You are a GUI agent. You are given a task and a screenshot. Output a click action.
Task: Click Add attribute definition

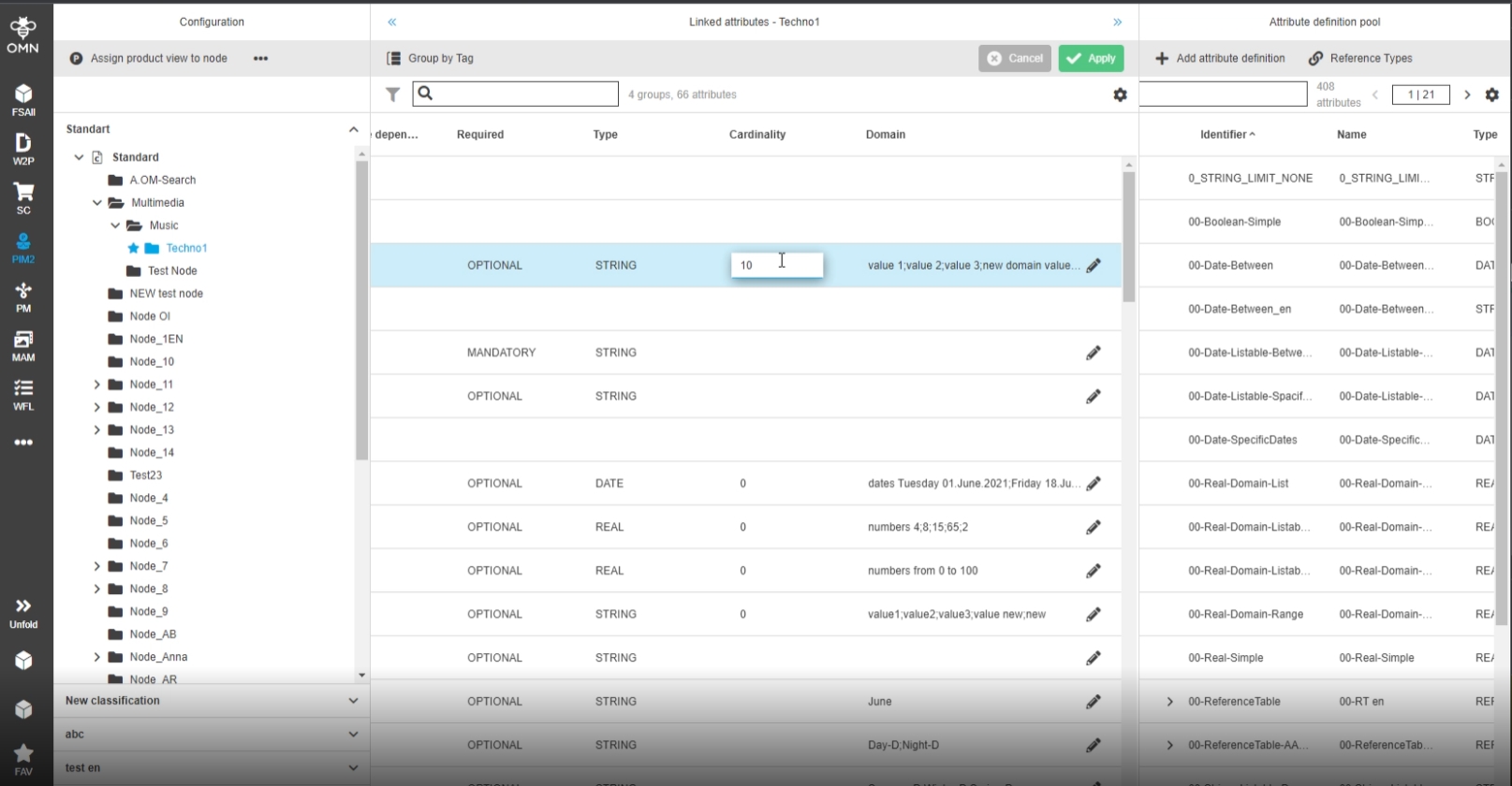[x=1220, y=58]
